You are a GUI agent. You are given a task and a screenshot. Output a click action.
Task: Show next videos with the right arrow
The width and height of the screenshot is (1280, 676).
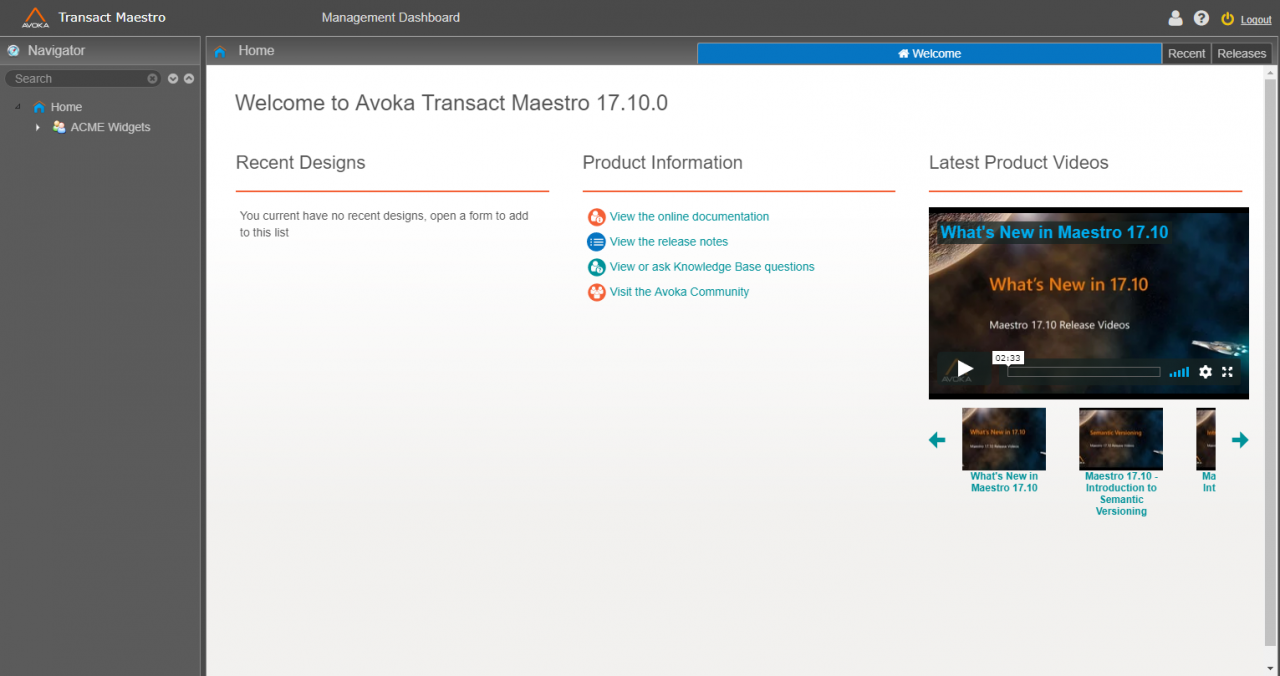[x=1240, y=439]
